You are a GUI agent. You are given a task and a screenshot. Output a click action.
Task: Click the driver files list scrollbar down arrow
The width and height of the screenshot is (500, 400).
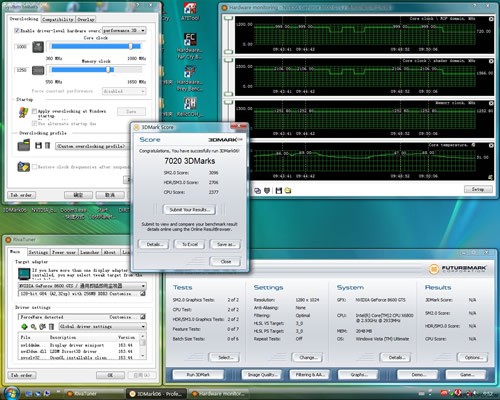click(143, 356)
